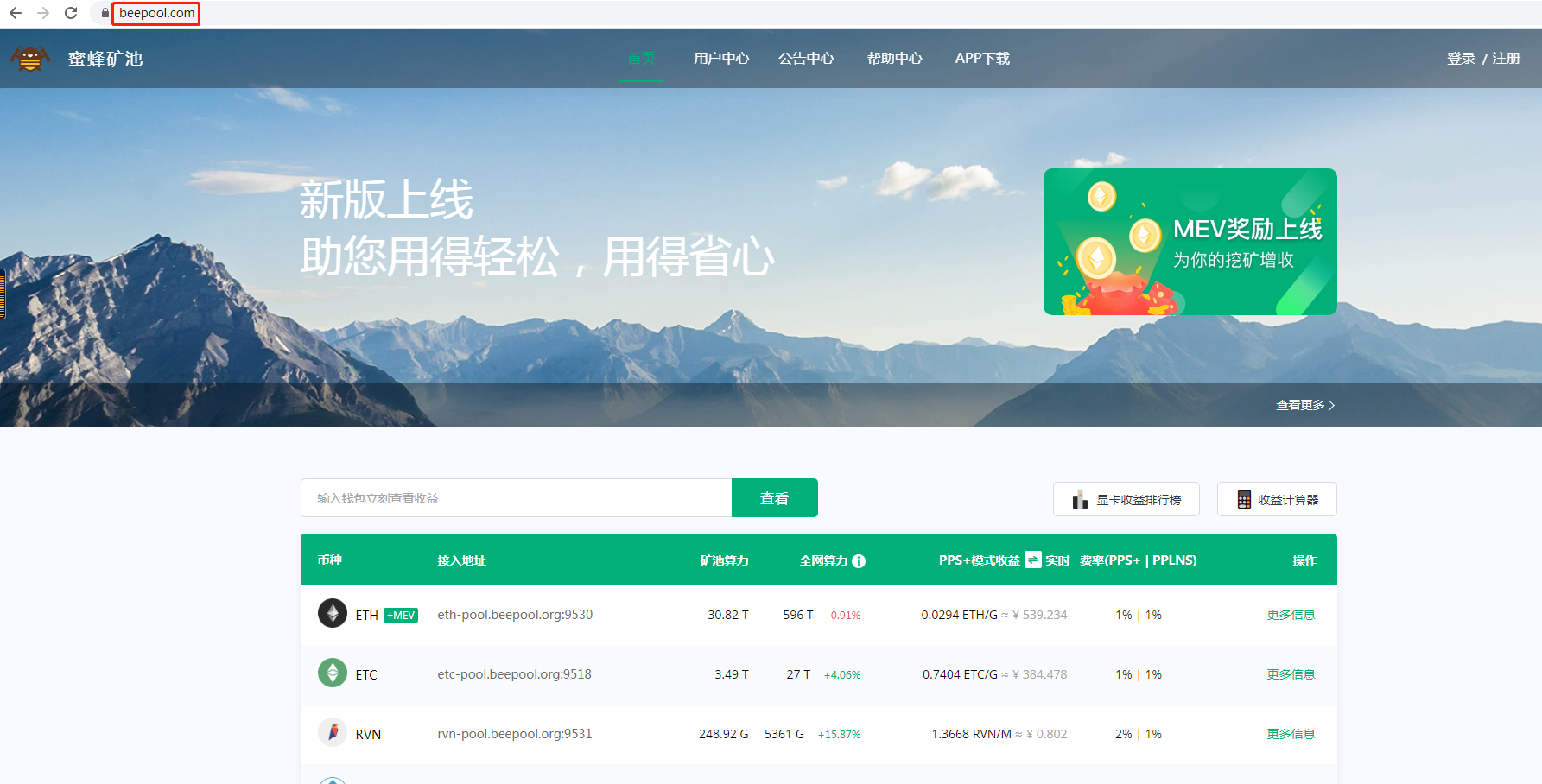The height and width of the screenshot is (784, 1542).
Task: Click the green 查看 button
Action: (775, 498)
